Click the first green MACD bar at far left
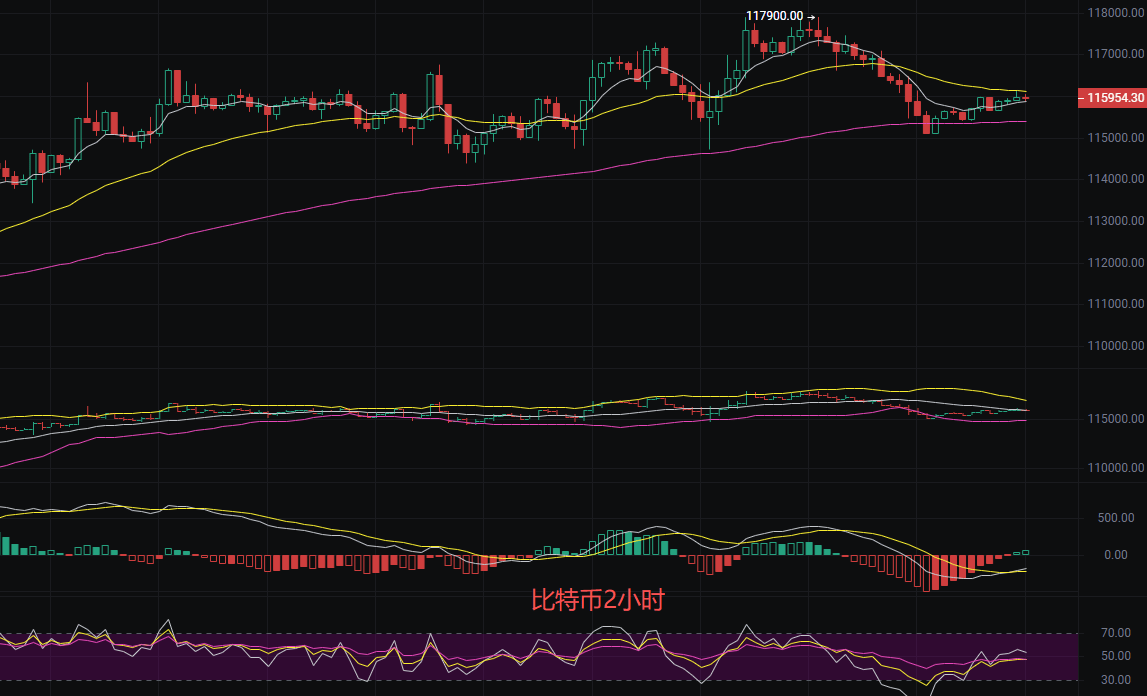Viewport: 1147px width, 696px height. click(x=4, y=546)
